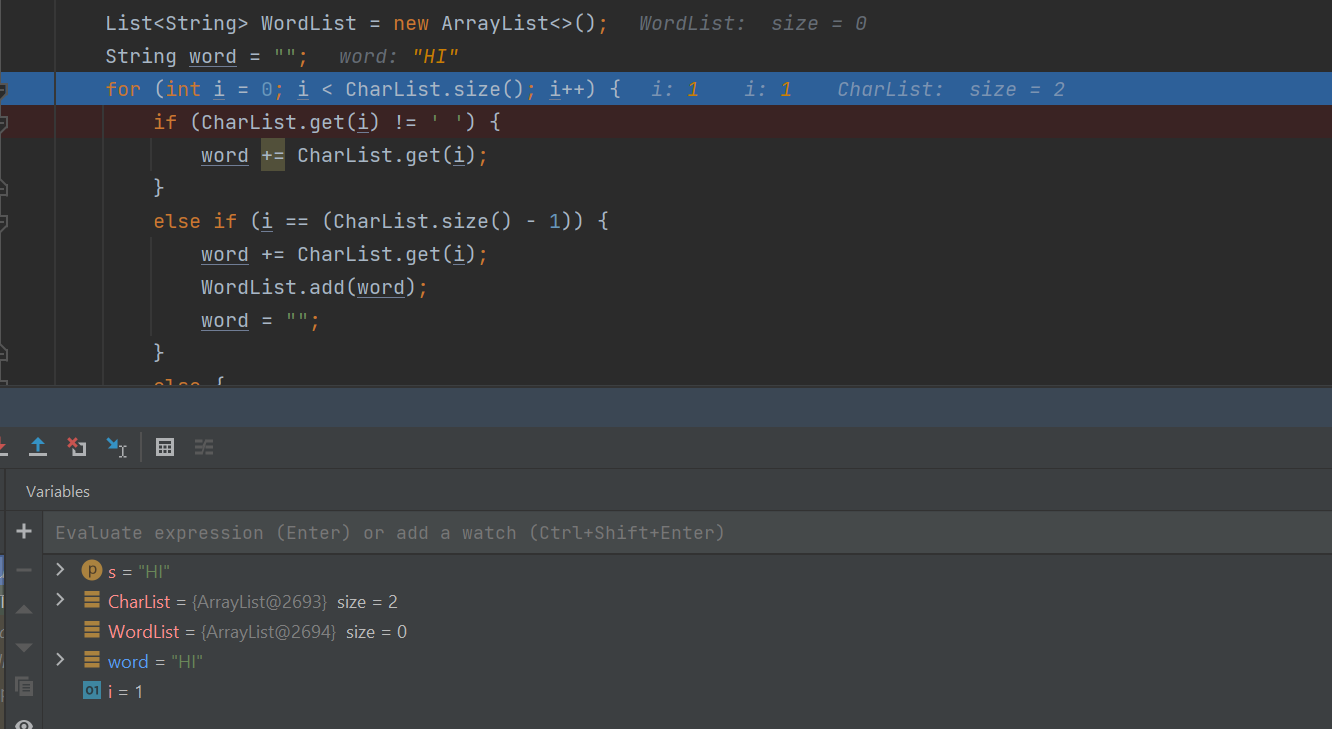Expand the CharList variable node
Image resolution: width=1332 pixels, height=729 pixels.
tap(60, 600)
